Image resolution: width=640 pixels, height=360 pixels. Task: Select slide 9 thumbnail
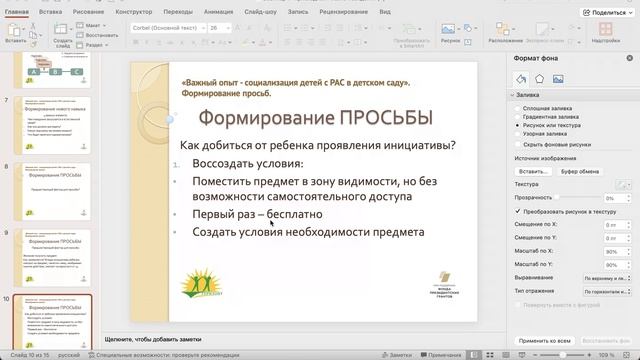click(x=53, y=257)
